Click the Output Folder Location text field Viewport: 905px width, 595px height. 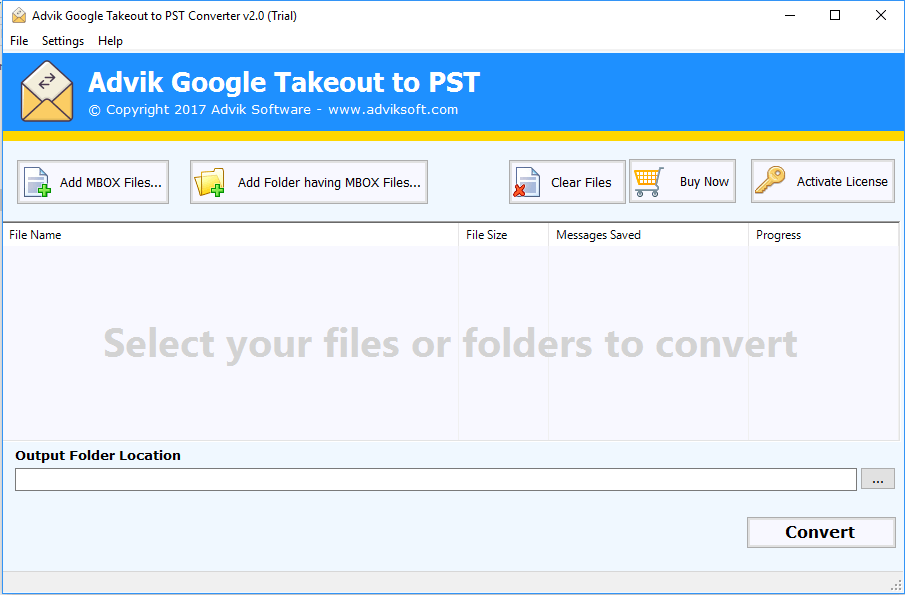click(x=436, y=480)
